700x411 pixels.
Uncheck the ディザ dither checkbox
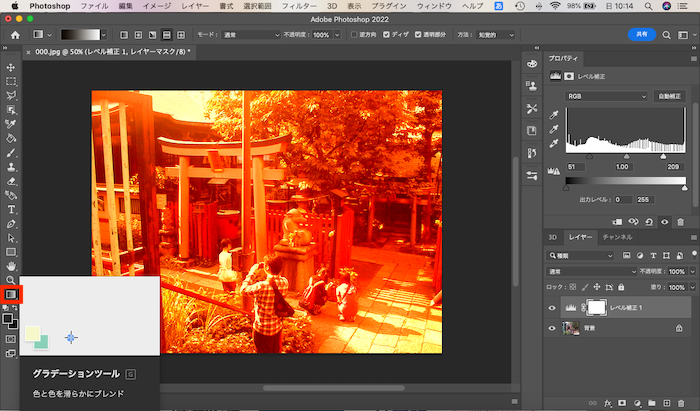[x=387, y=35]
